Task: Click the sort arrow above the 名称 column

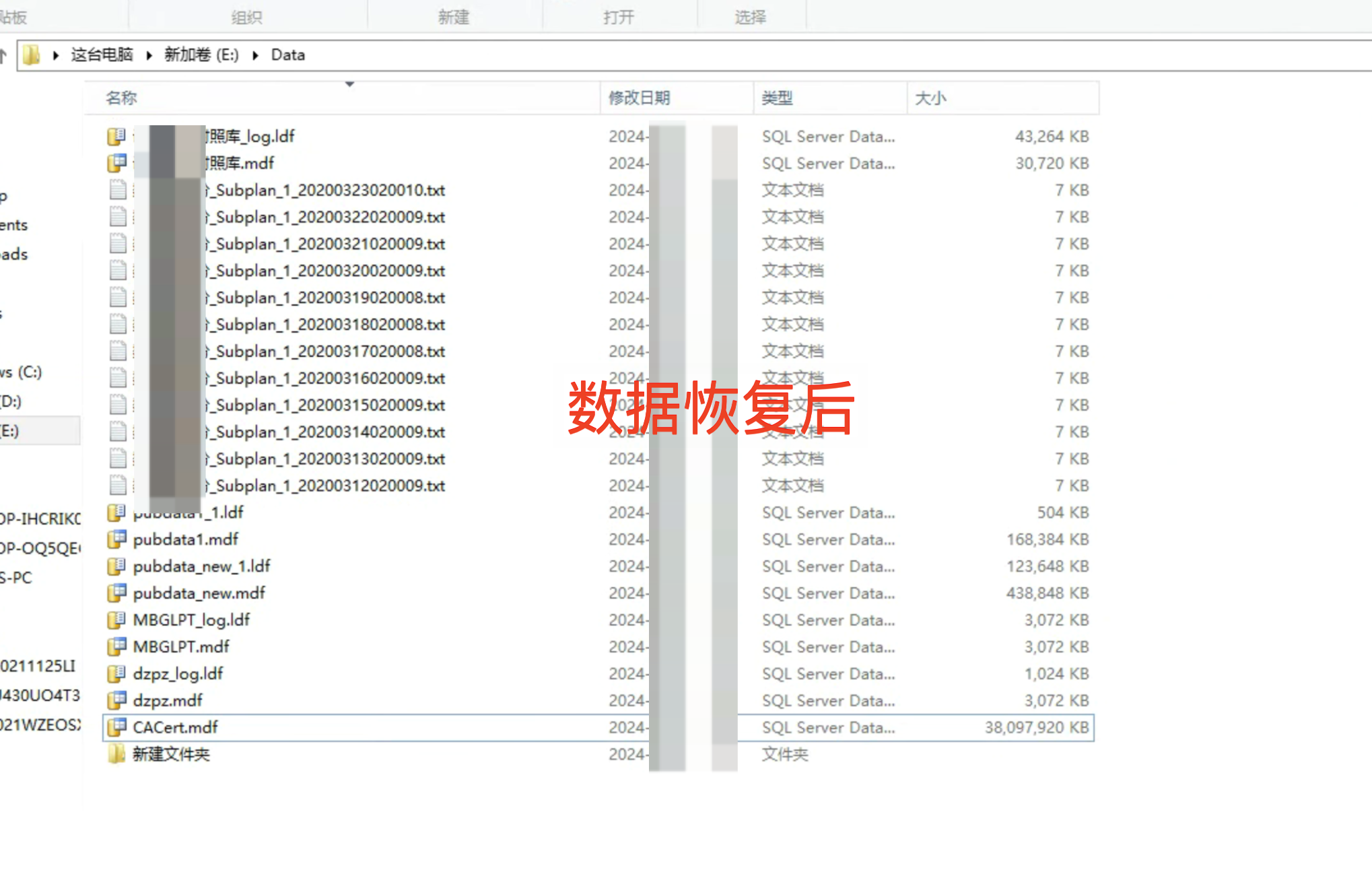Action: pyautogui.click(x=349, y=84)
